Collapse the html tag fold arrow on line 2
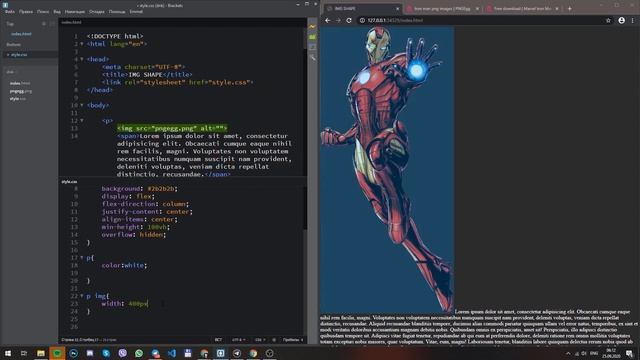 tap(82, 44)
